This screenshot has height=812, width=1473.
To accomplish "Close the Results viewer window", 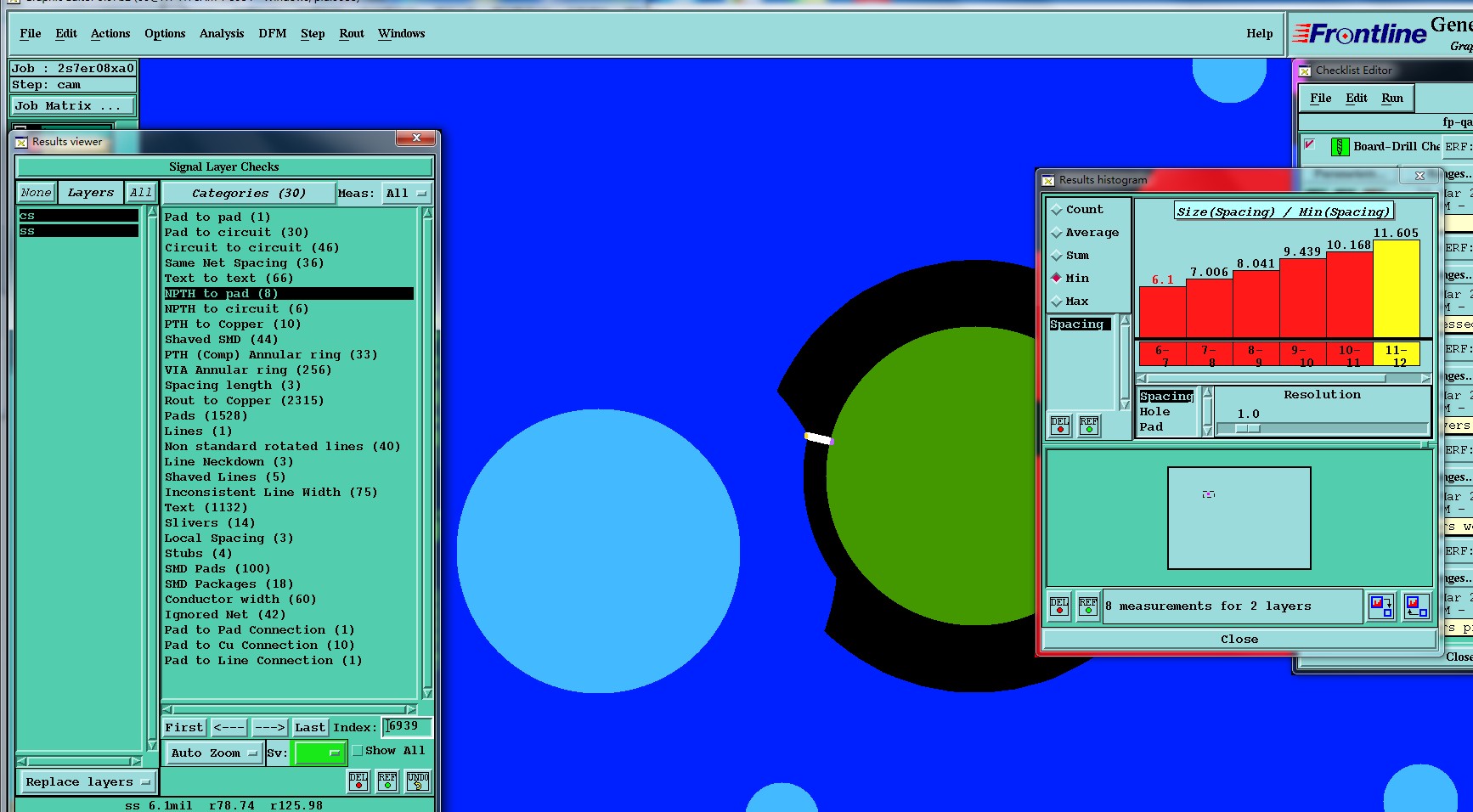I will click(x=416, y=138).
